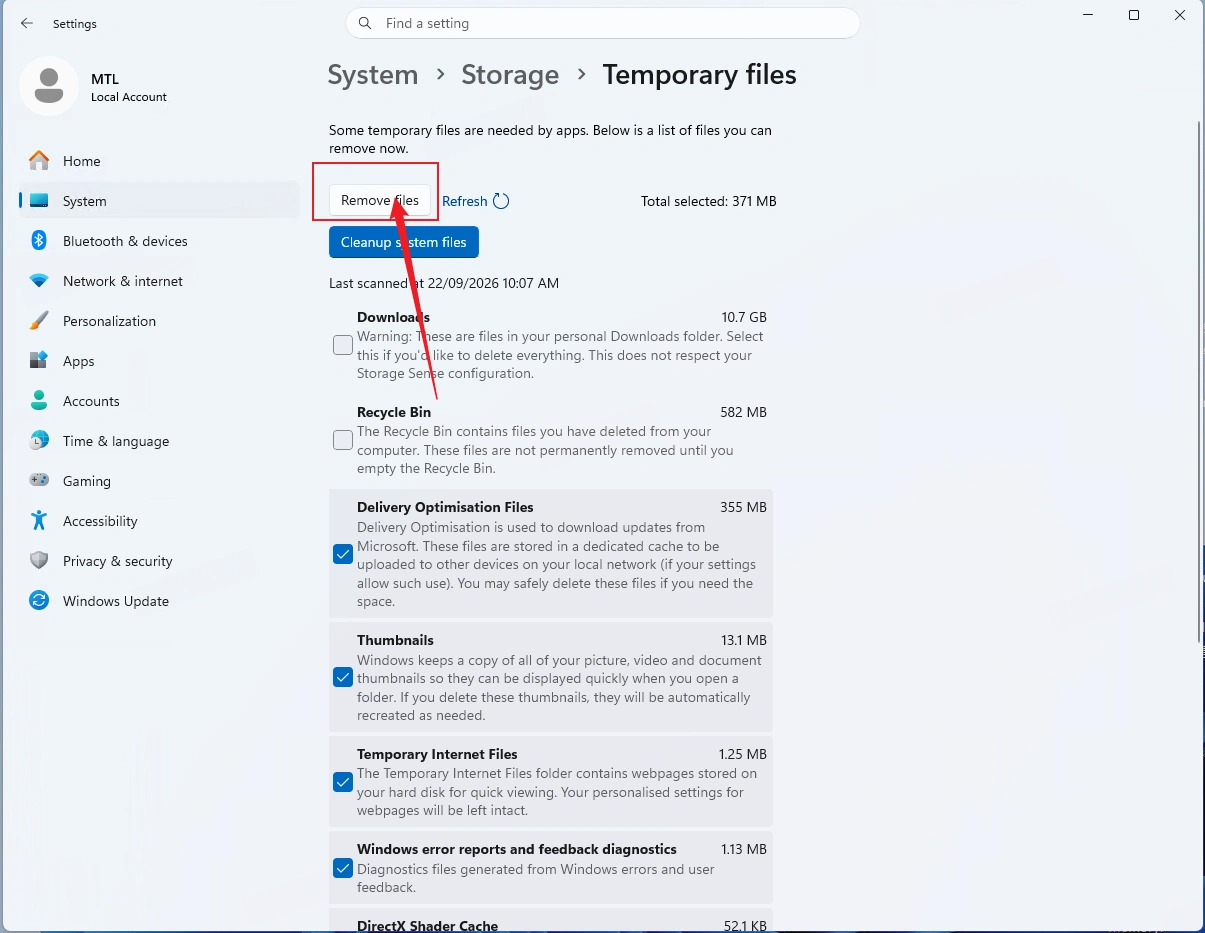Image resolution: width=1205 pixels, height=933 pixels.
Task: Click the Home icon in sidebar
Action: click(39, 161)
